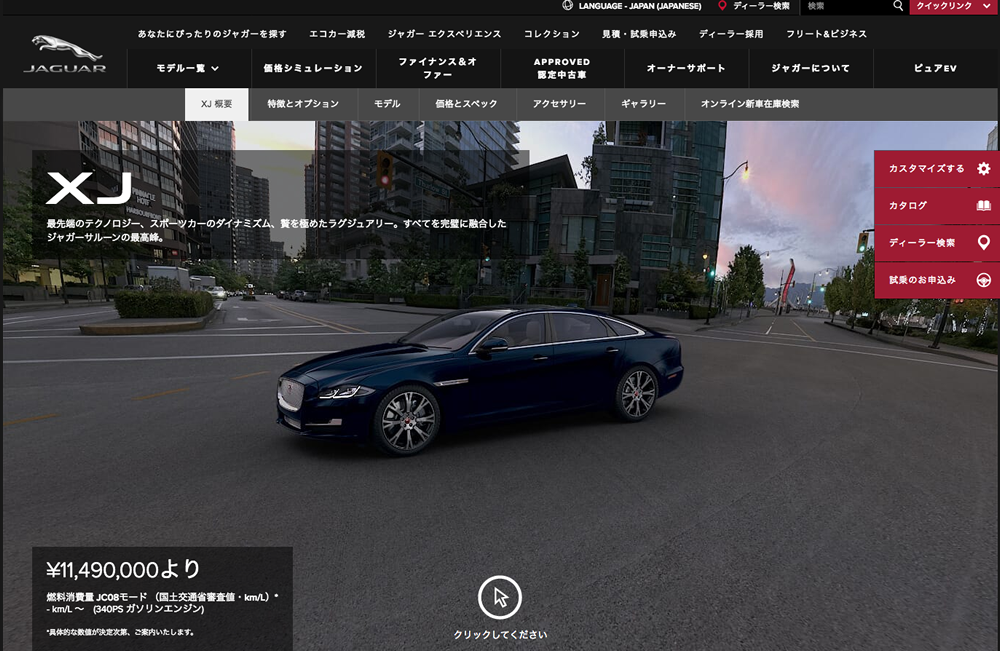
Task: Click the steering wheel test-drive icon
Action: click(983, 280)
